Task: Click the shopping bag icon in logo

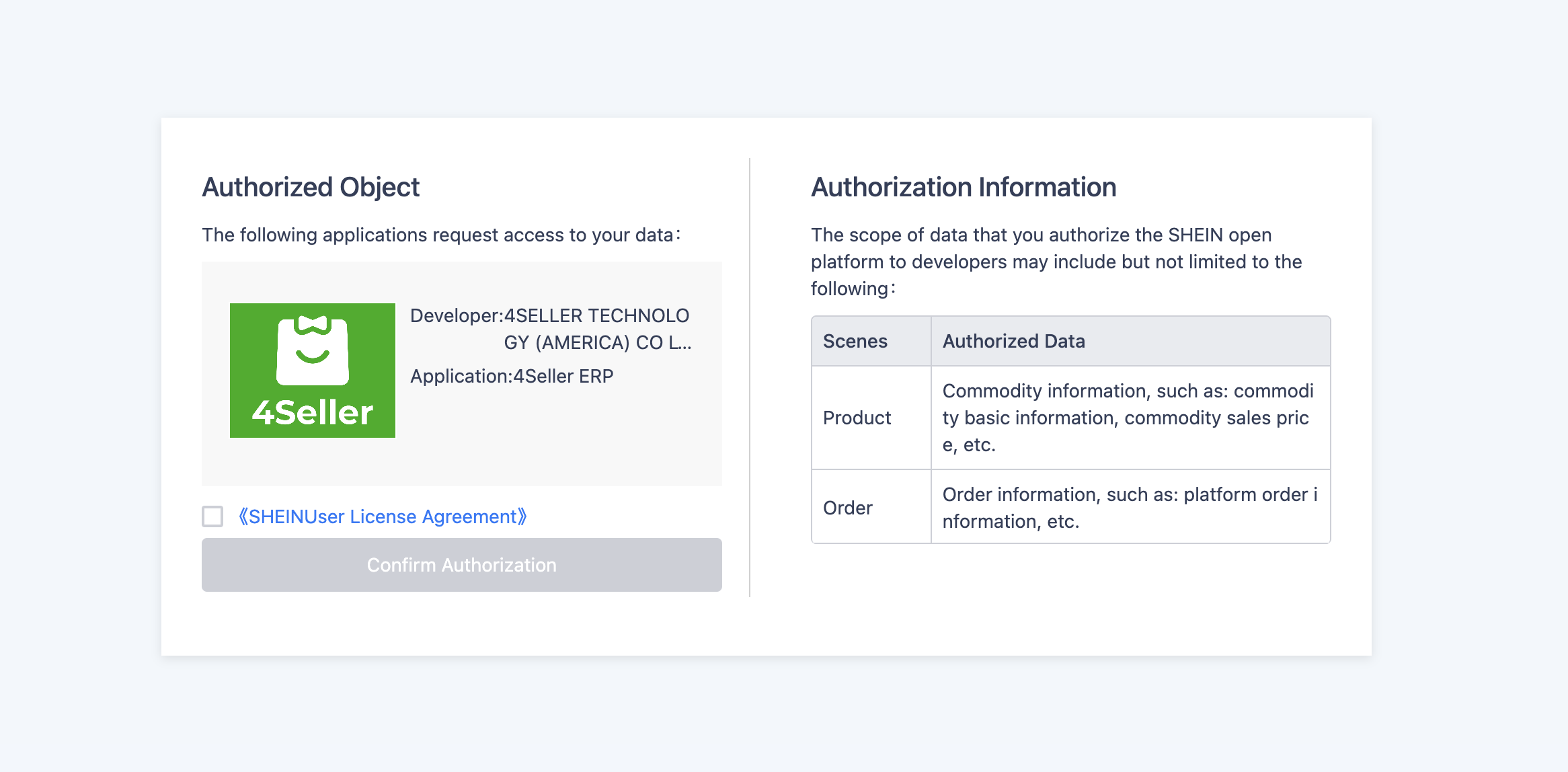Action: click(x=313, y=350)
